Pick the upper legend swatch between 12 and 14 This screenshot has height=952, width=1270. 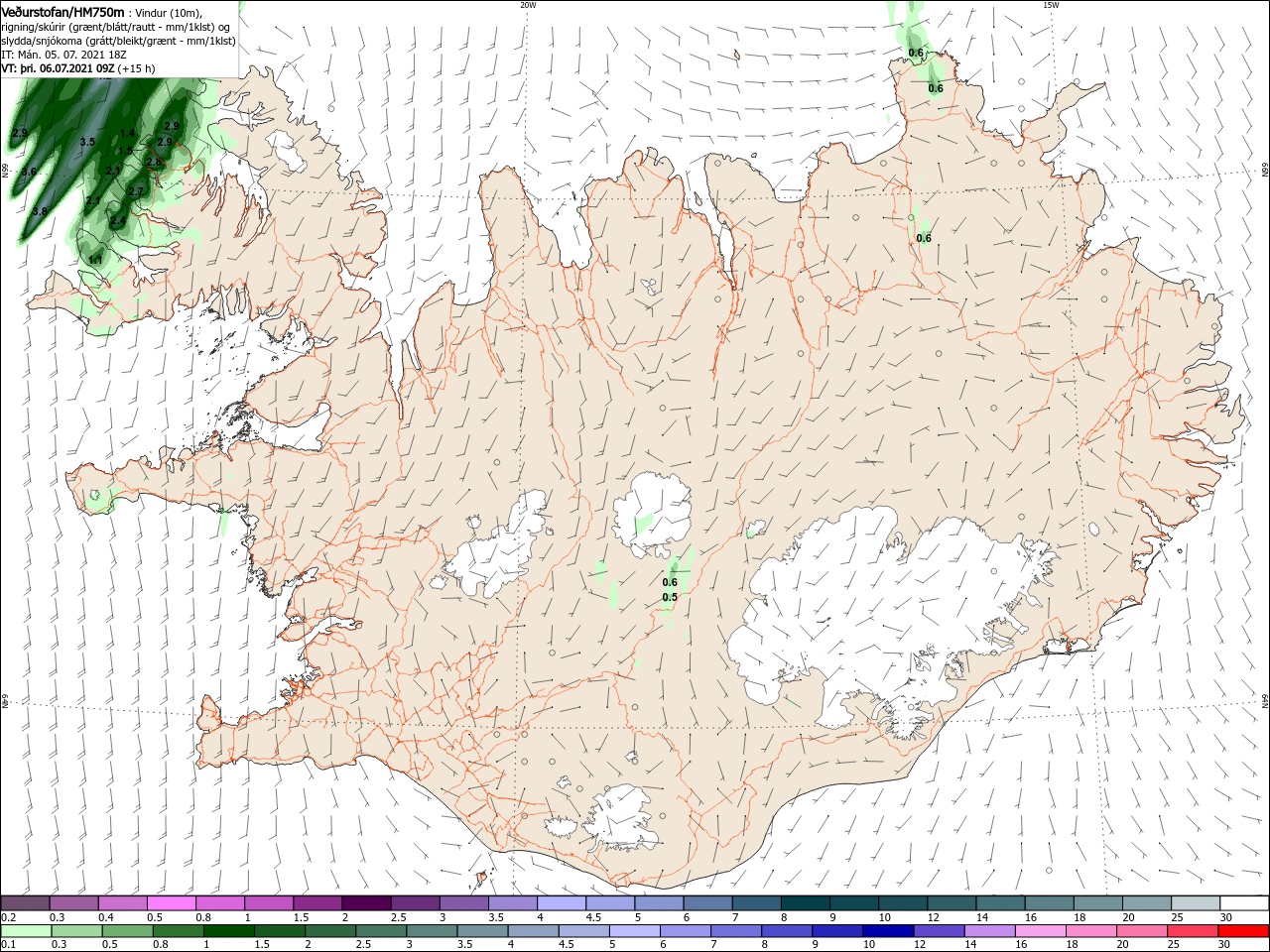click(x=950, y=903)
